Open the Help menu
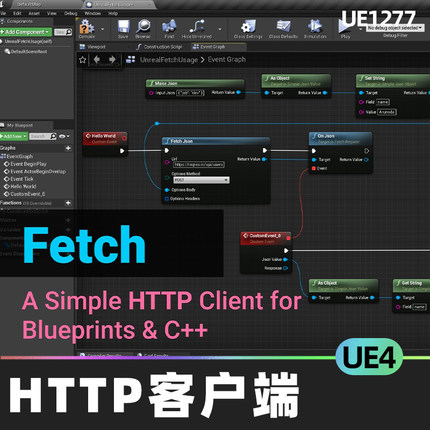The height and width of the screenshot is (430, 430). tap(113, 13)
